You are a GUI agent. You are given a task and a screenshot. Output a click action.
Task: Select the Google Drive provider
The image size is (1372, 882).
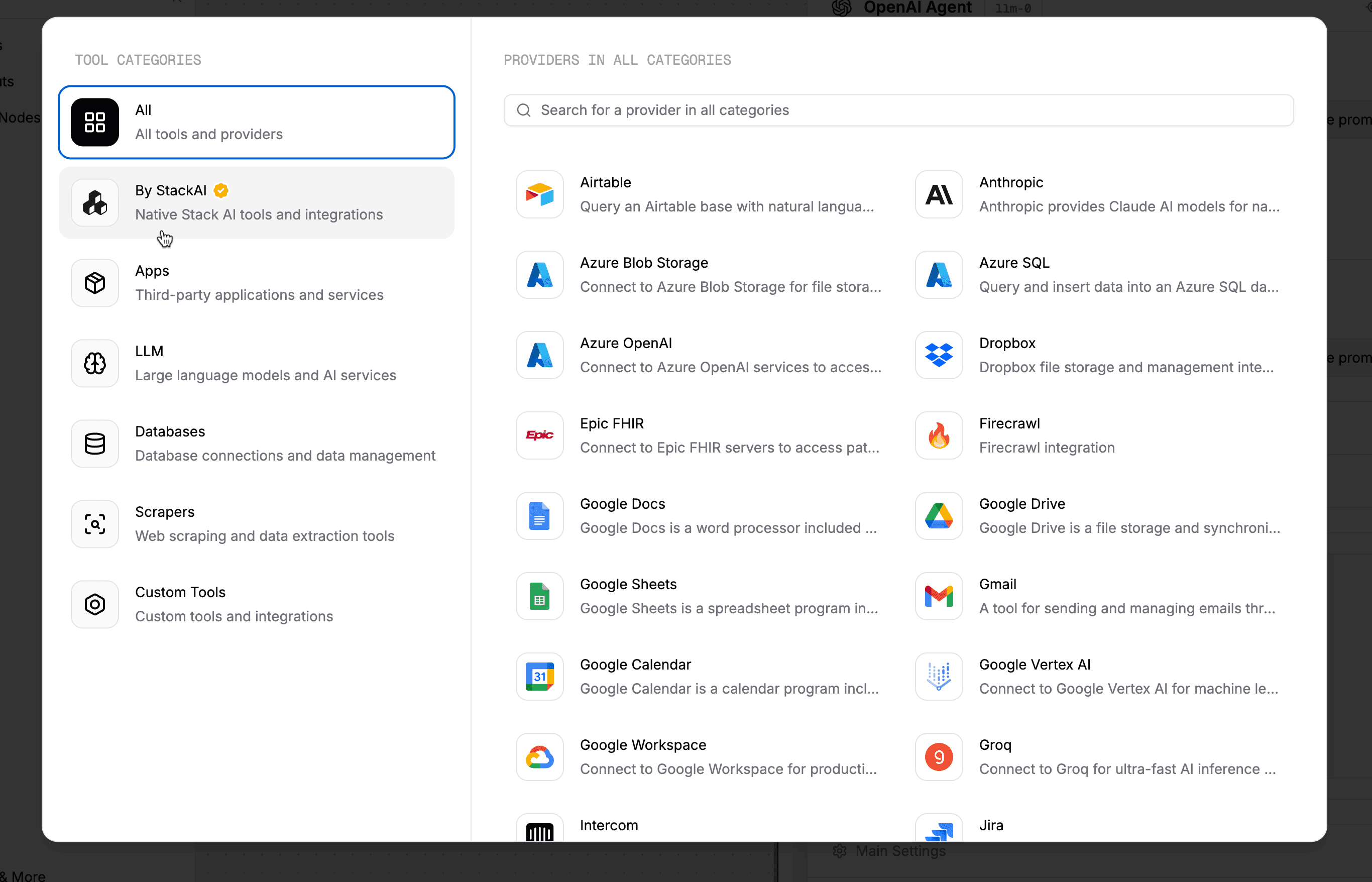(1098, 515)
